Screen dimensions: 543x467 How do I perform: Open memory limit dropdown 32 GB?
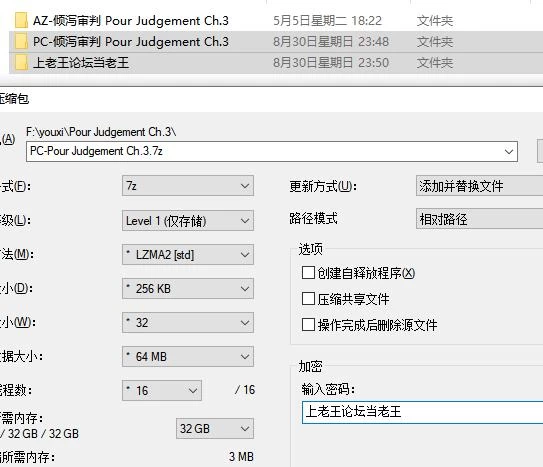click(x=215, y=429)
